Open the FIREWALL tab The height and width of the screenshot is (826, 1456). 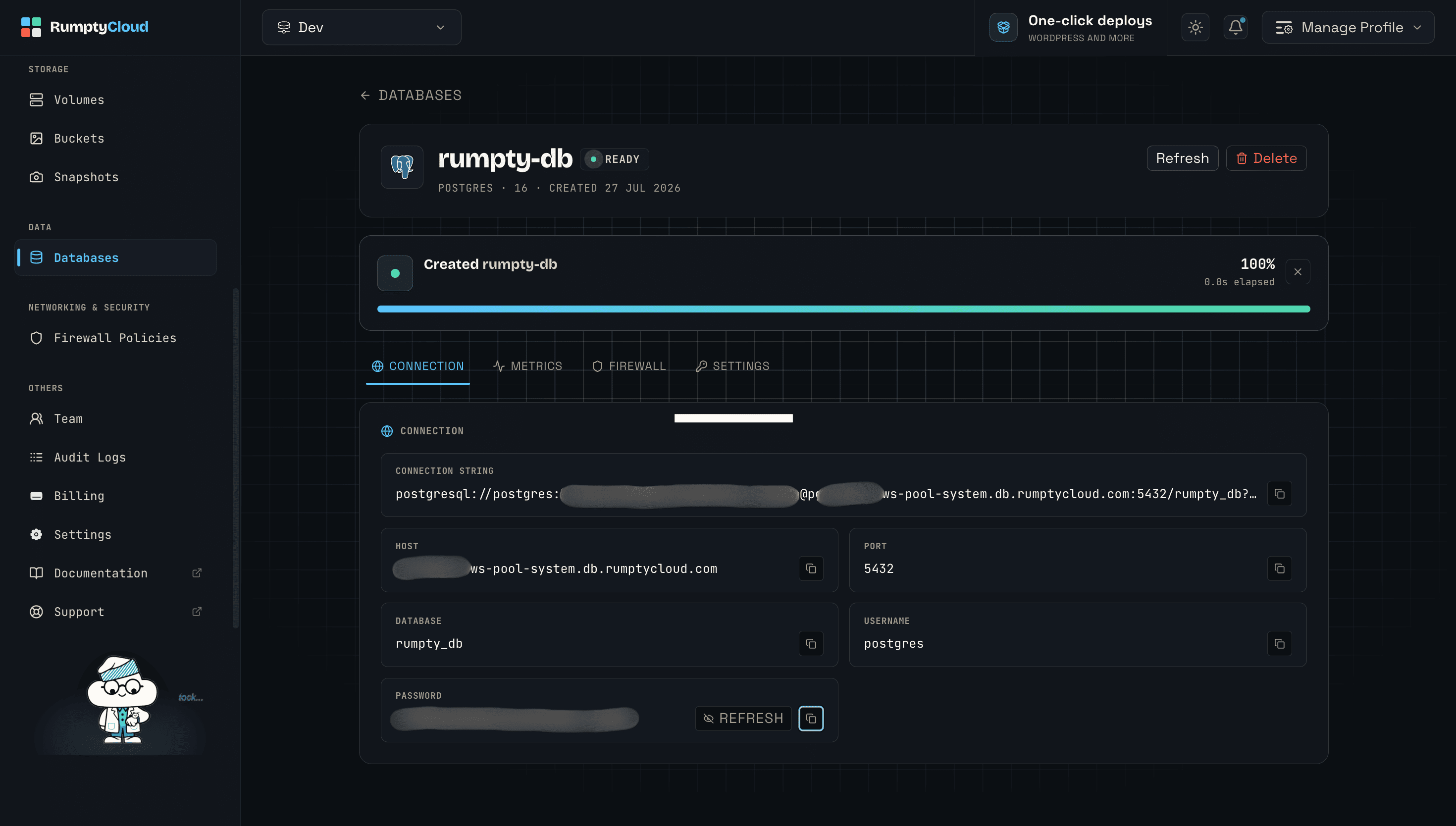(x=628, y=366)
